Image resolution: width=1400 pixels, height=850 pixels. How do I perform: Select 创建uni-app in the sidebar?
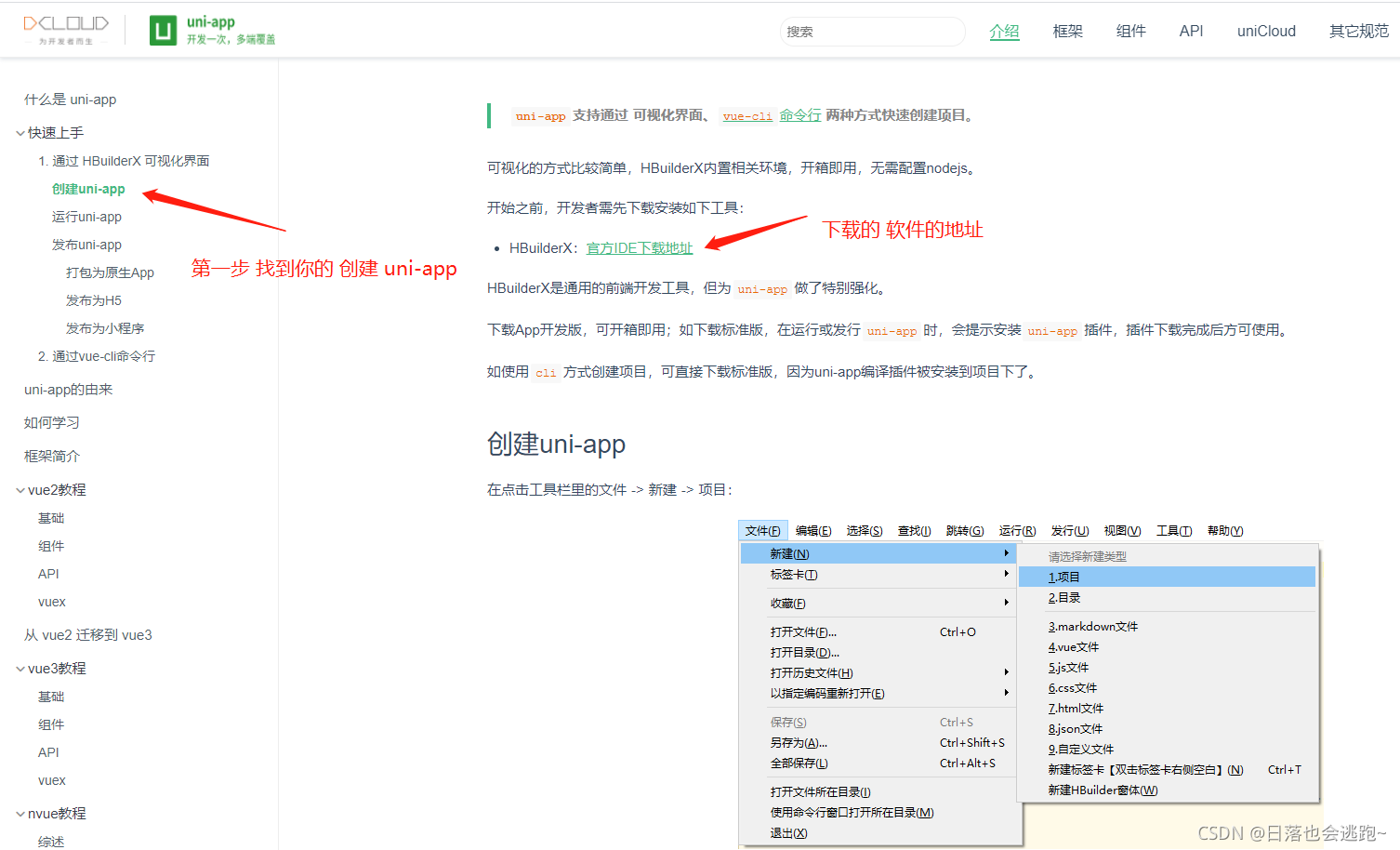point(88,189)
